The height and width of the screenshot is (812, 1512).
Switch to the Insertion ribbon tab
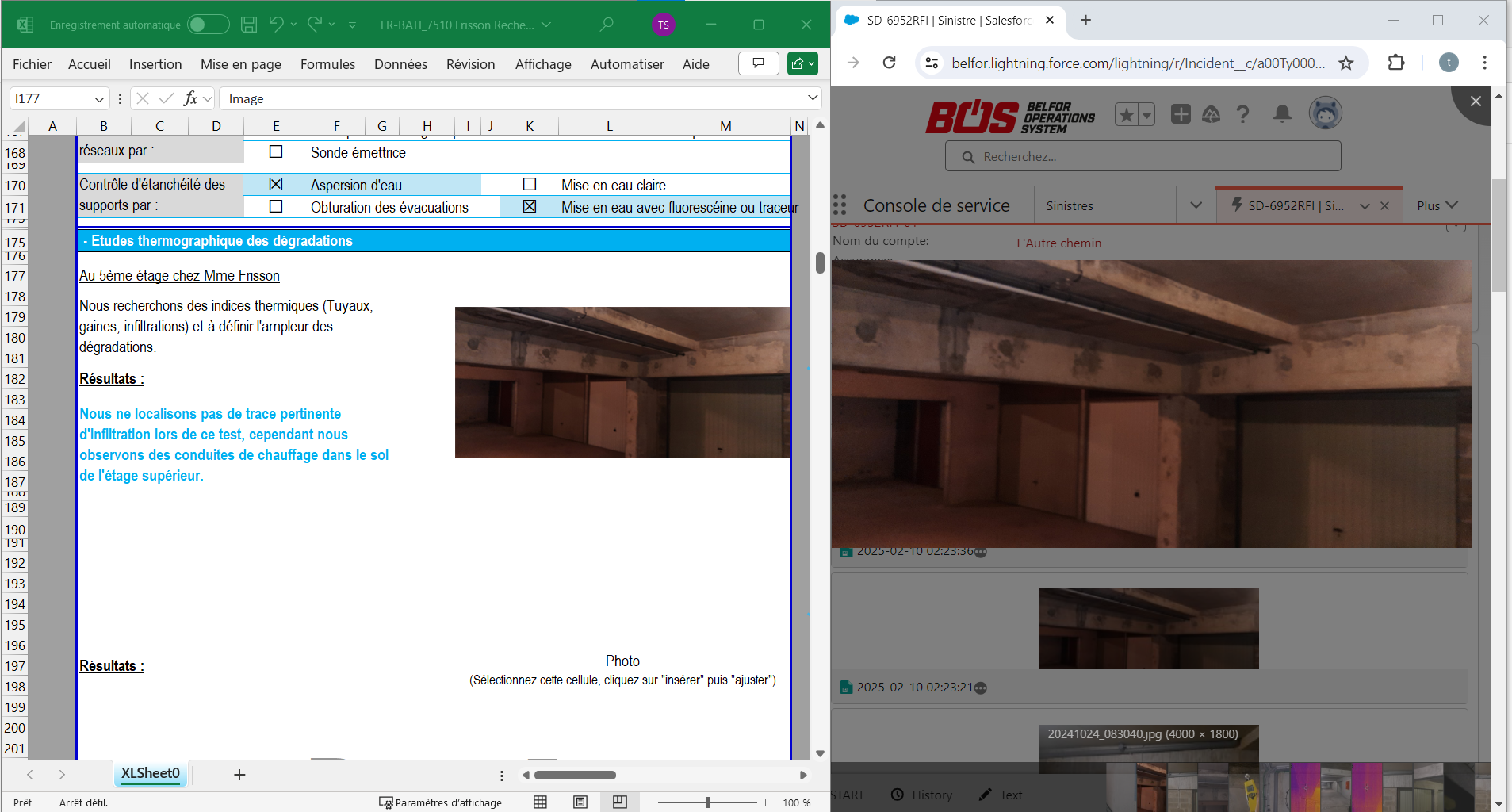(155, 64)
